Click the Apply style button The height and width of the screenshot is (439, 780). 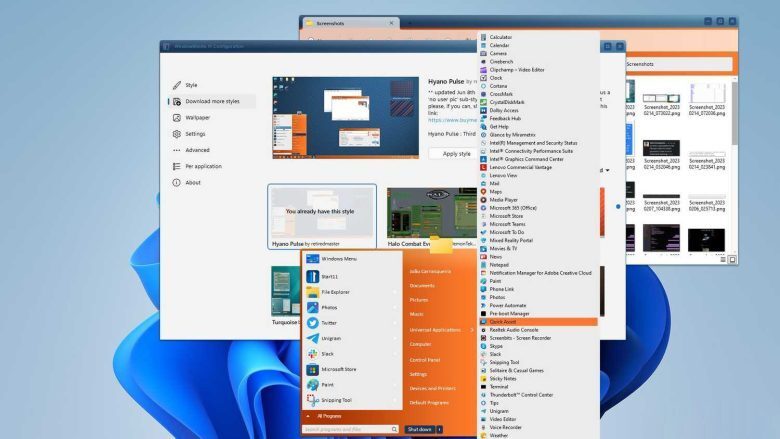pyautogui.click(x=456, y=154)
